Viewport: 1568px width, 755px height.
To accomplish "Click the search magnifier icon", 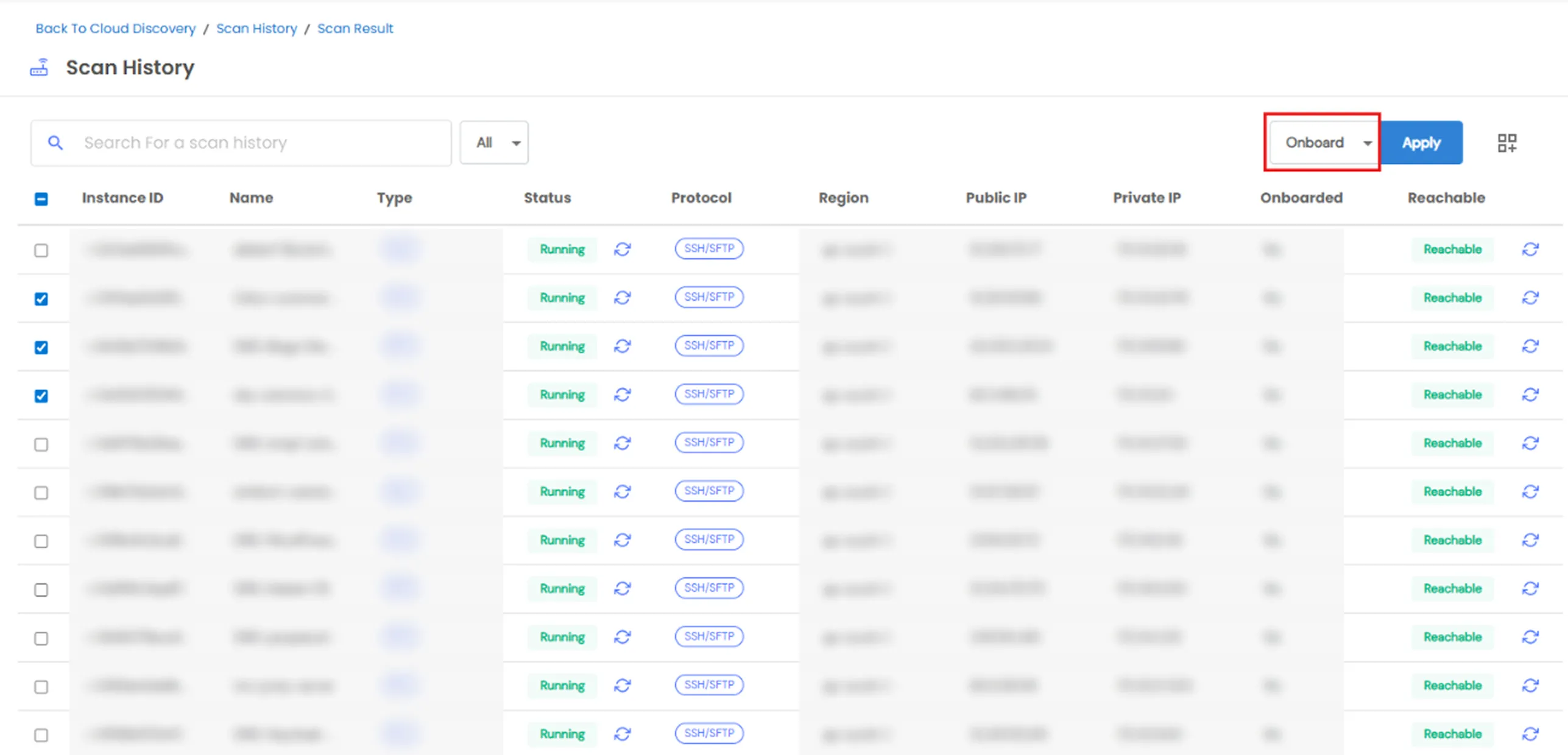I will click(55, 142).
